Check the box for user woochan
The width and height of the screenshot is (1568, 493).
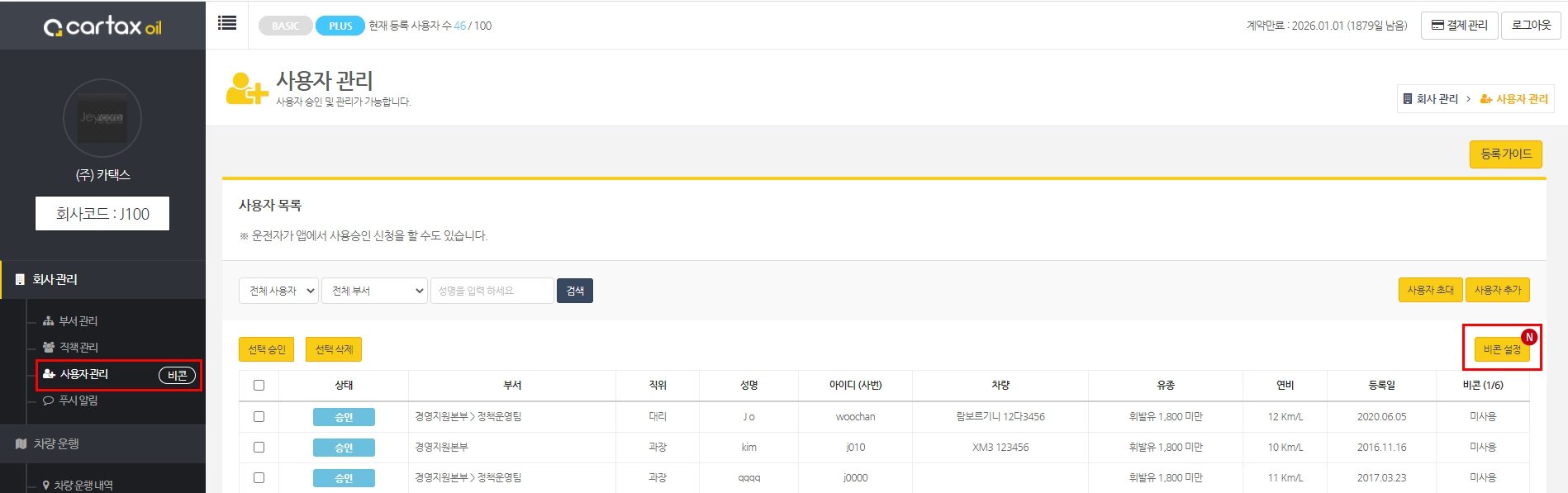[259, 417]
